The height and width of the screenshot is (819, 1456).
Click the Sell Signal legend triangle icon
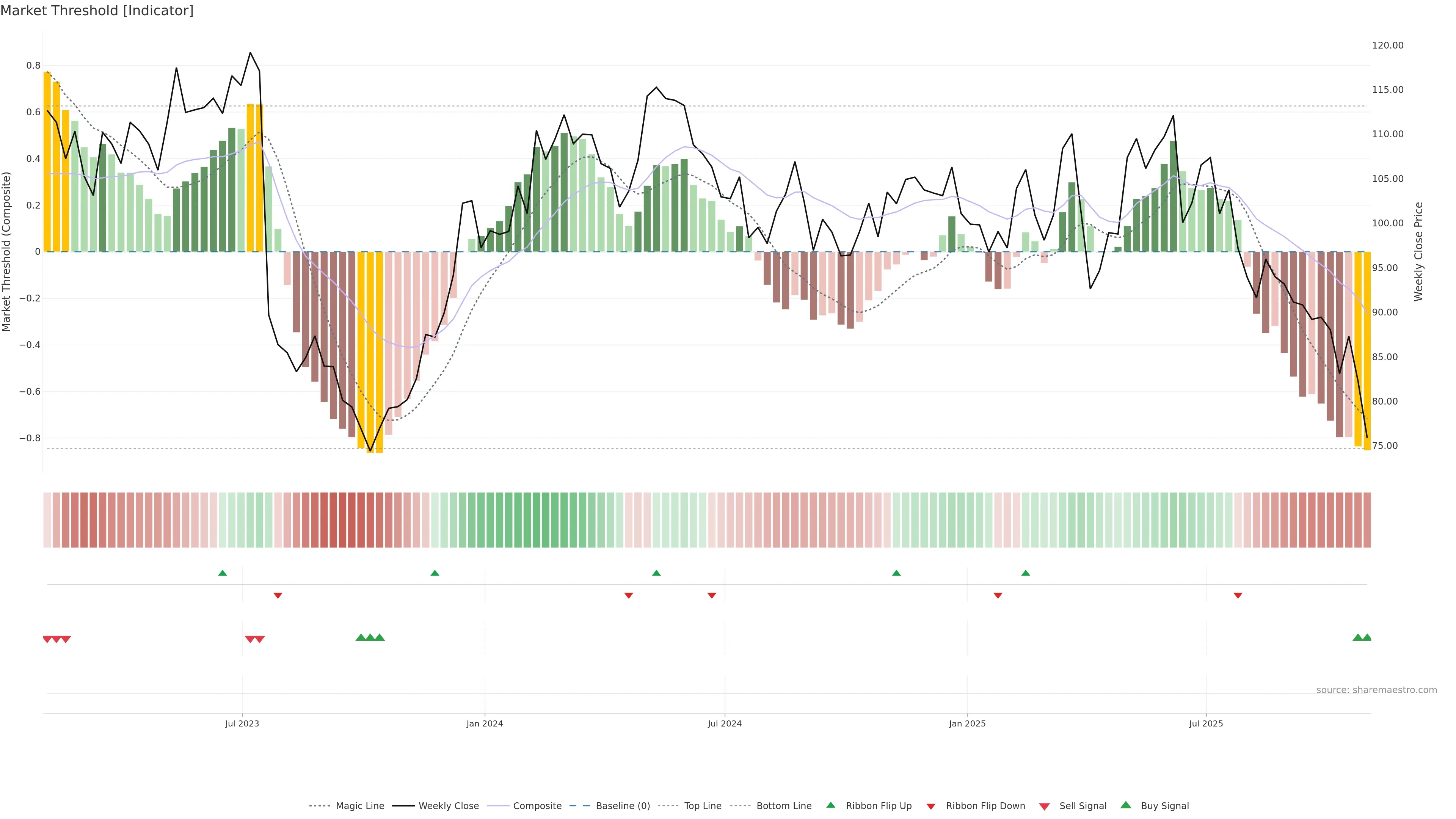coord(1044,806)
